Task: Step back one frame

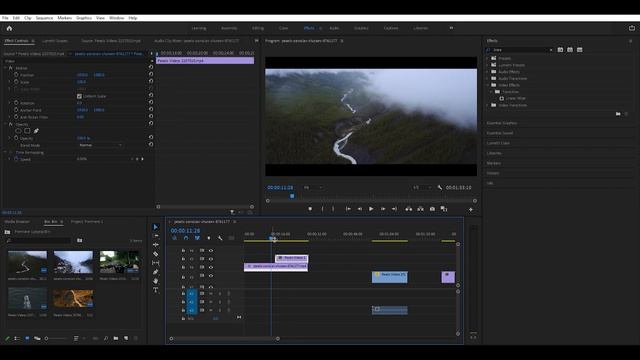Action: tap(360, 209)
